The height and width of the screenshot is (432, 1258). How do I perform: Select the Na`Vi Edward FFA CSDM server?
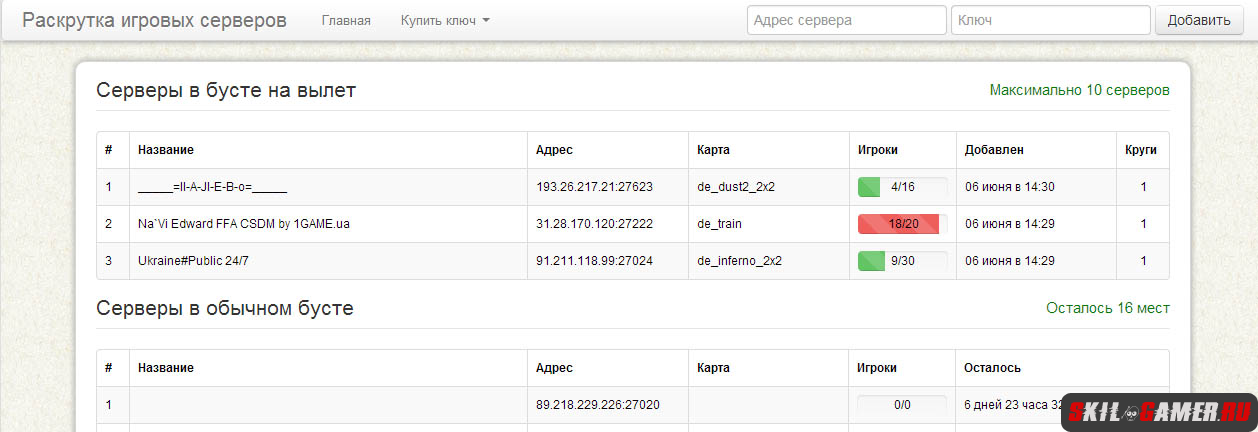point(244,224)
